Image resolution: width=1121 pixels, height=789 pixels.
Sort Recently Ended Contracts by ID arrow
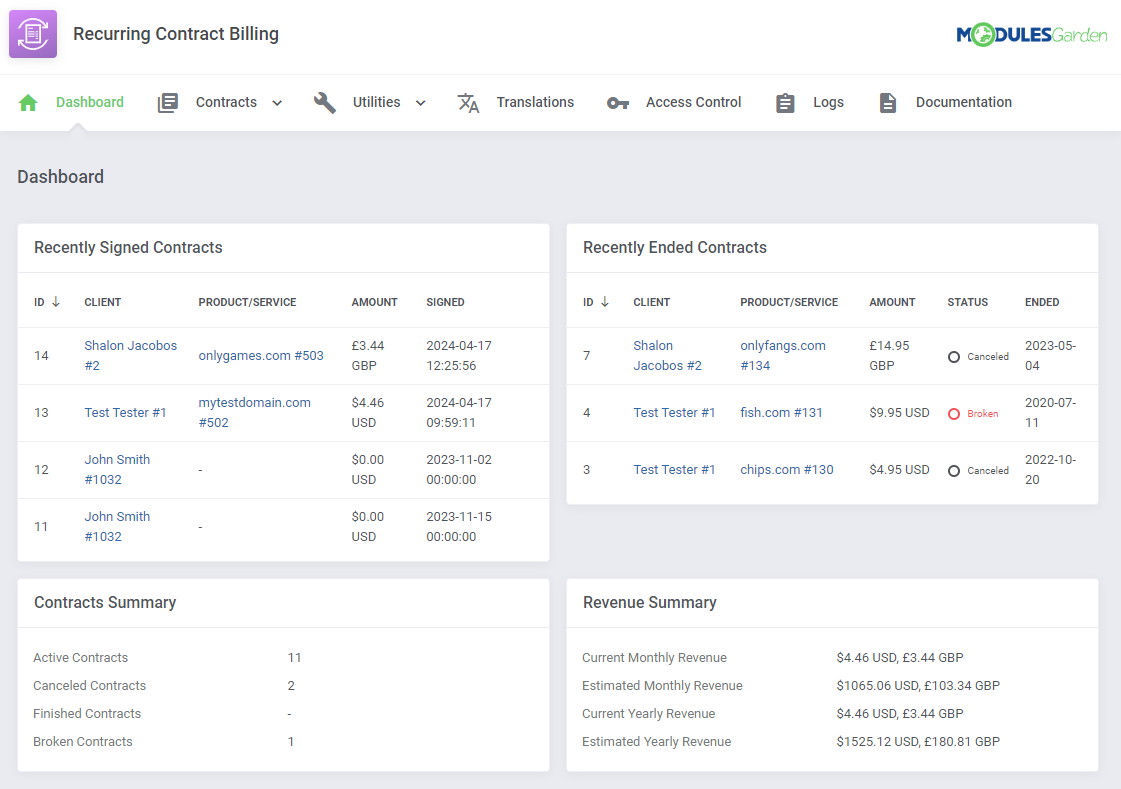pos(605,302)
